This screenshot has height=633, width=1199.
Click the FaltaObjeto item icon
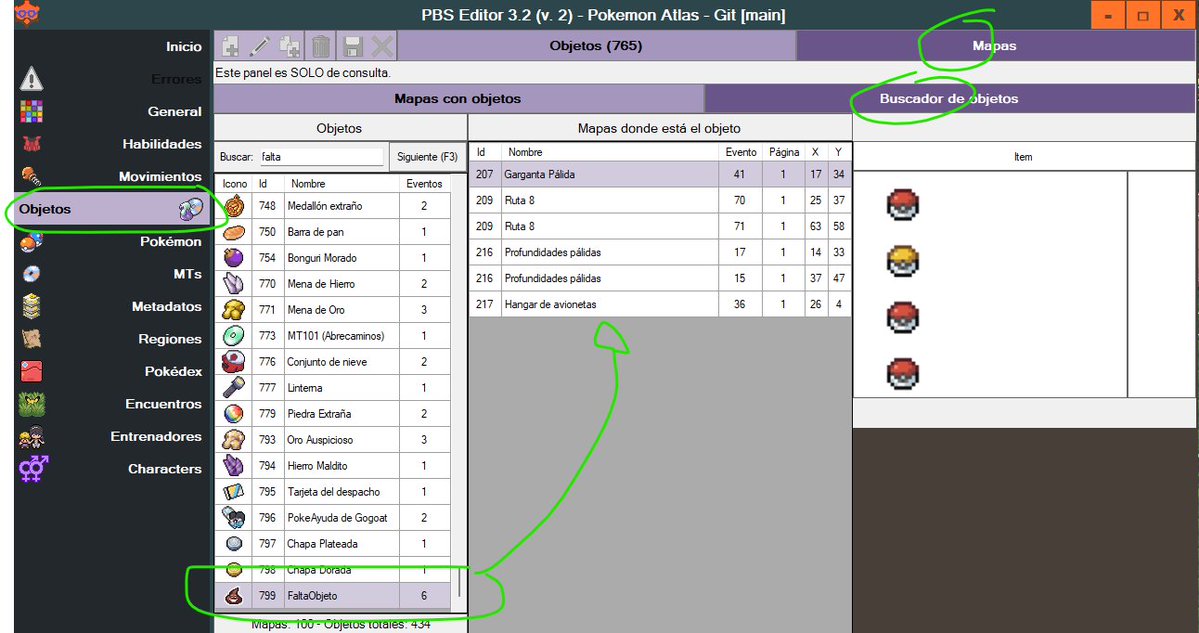click(234, 596)
